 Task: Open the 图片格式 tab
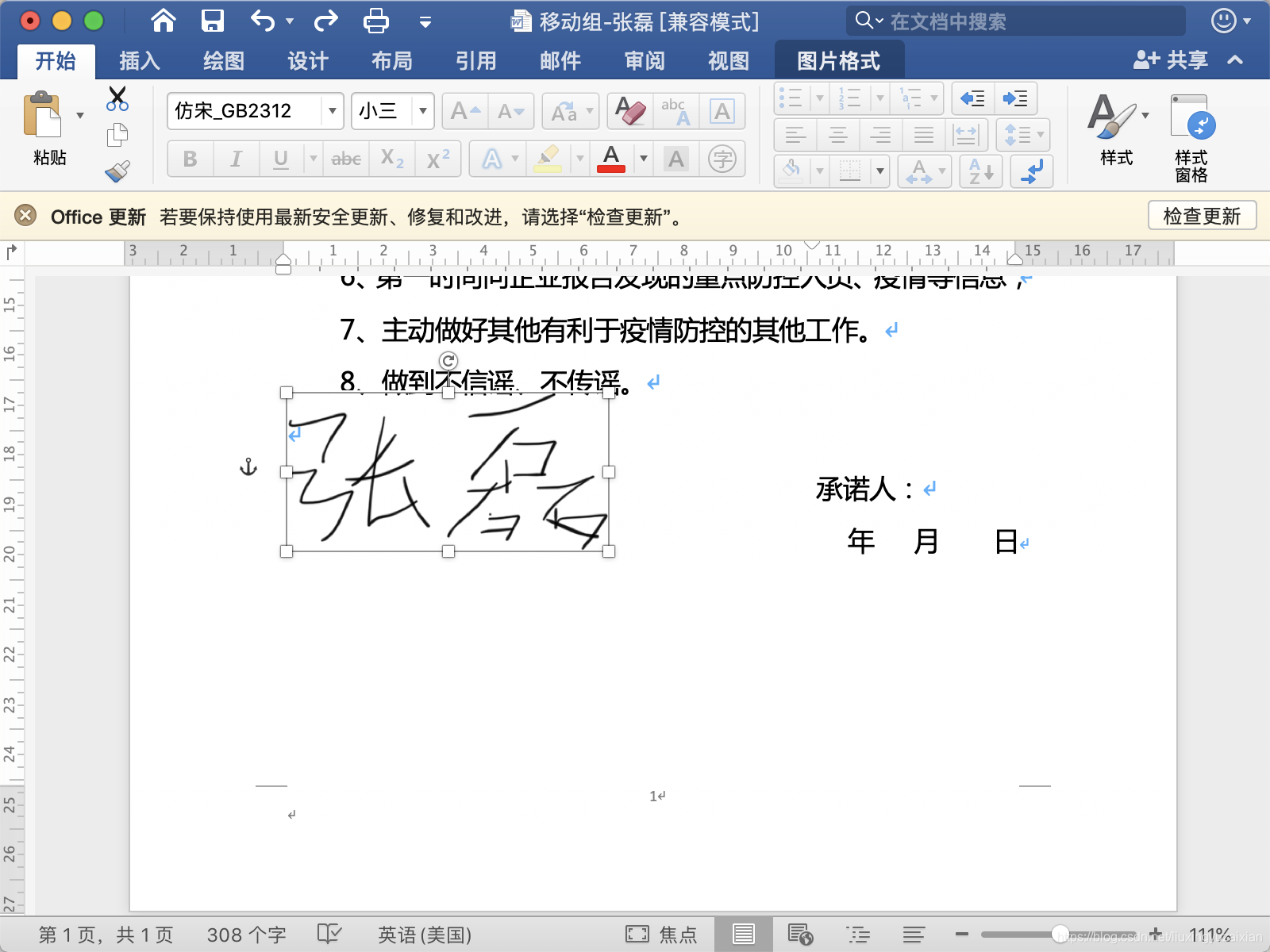[839, 59]
